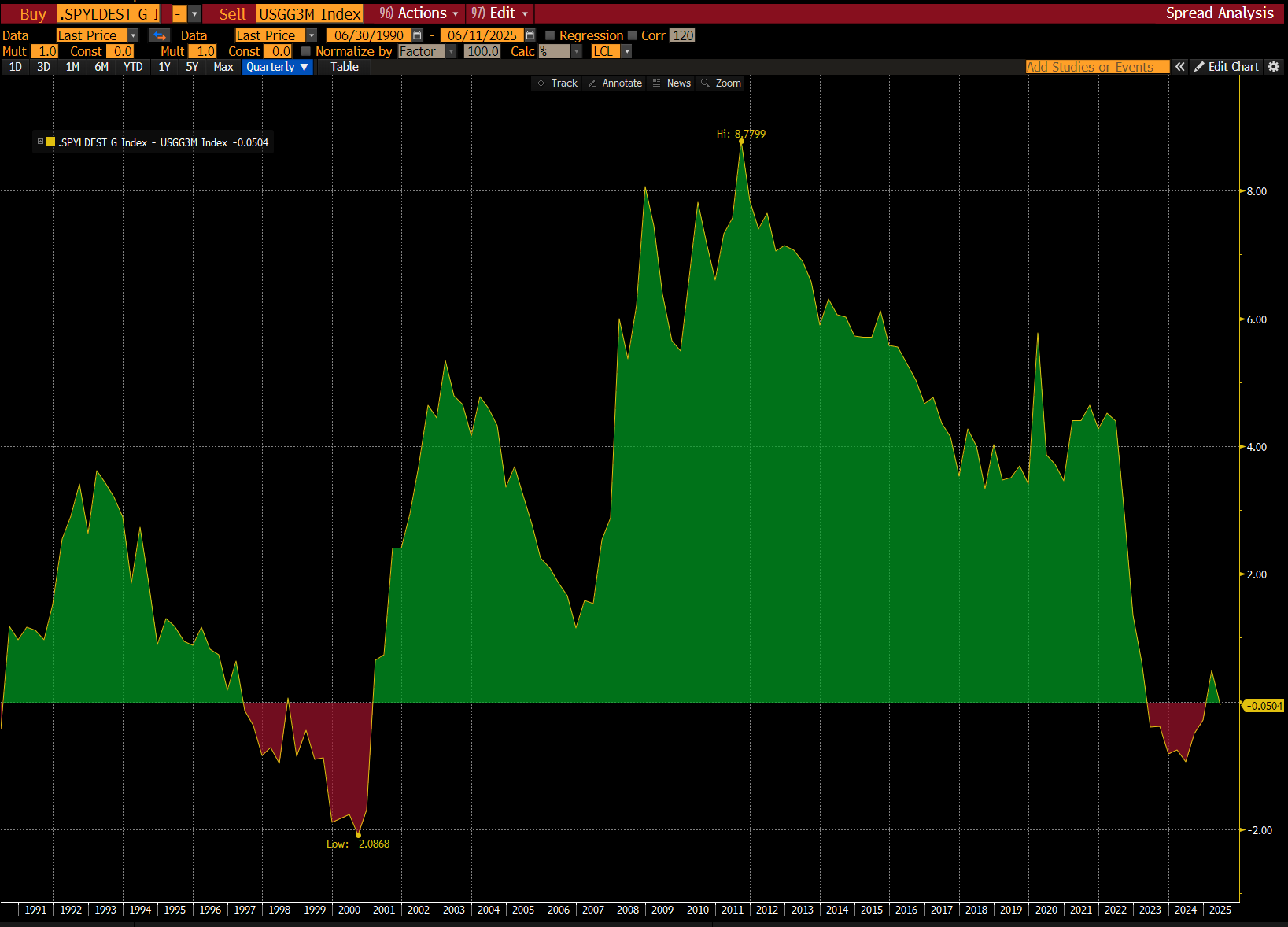Open the Actions menu
Viewport: 1288px width, 927px height.
click(x=419, y=13)
